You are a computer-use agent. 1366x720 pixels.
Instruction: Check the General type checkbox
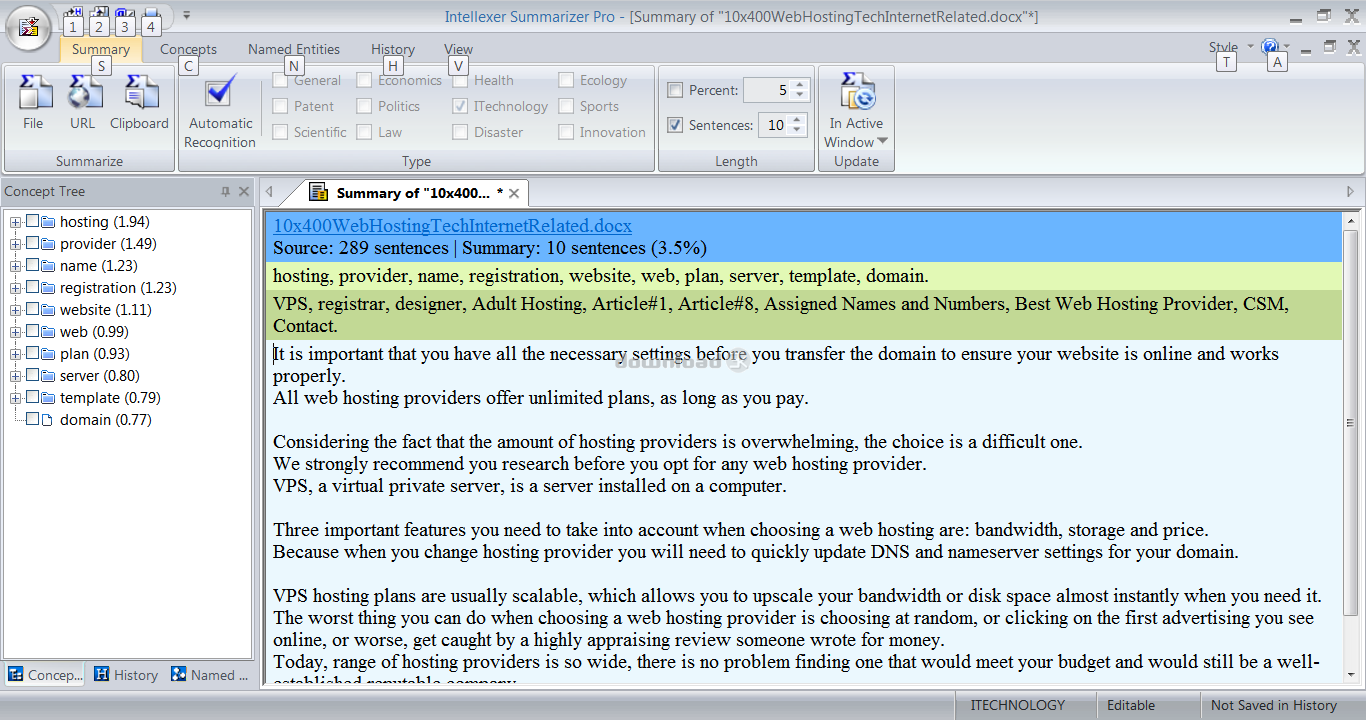click(x=280, y=80)
